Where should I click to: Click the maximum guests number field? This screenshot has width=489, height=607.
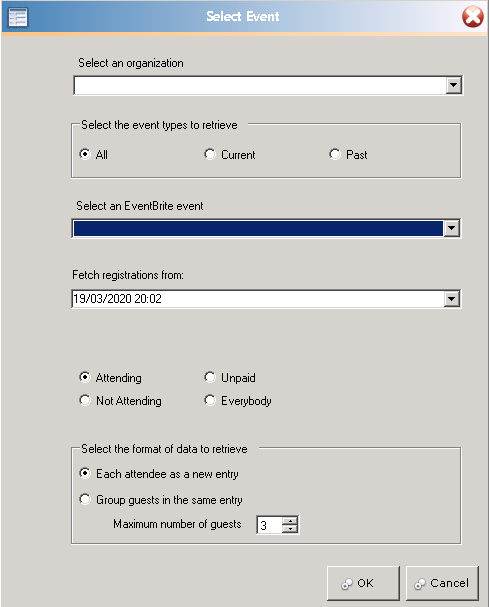coord(270,525)
